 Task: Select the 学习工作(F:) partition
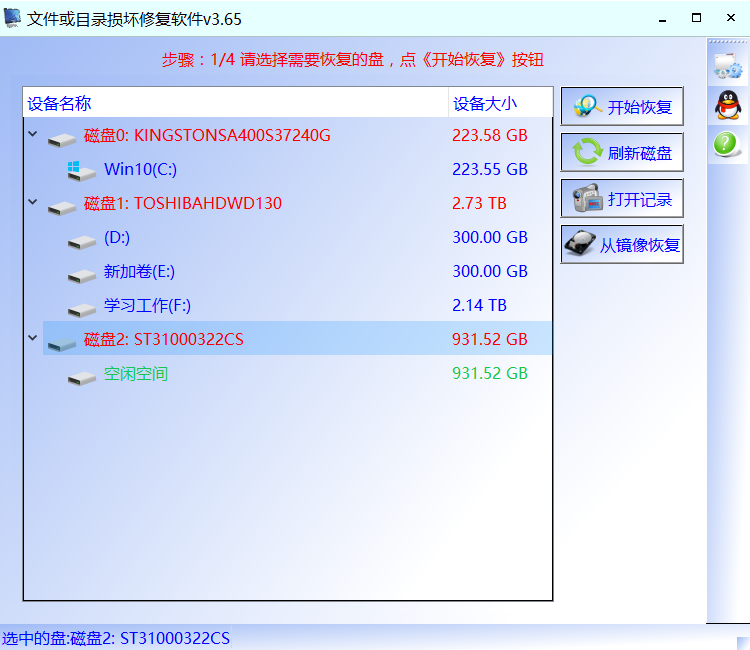tap(147, 305)
